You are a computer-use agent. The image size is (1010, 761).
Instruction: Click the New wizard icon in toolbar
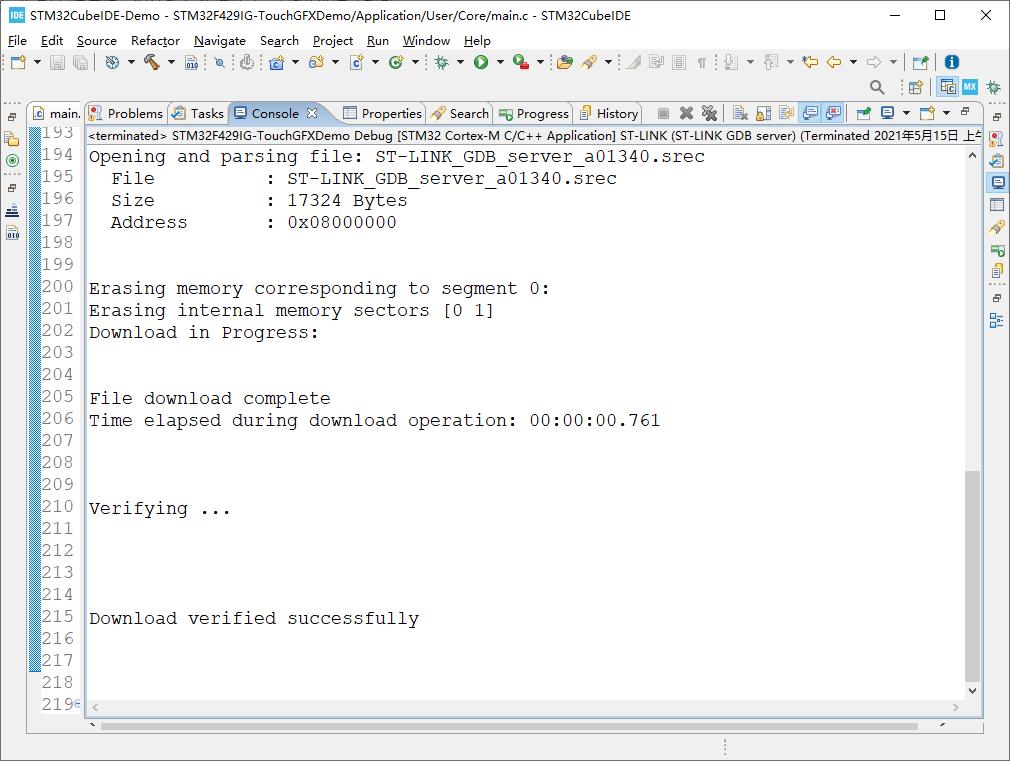pyautogui.click(x=18, y=62)
